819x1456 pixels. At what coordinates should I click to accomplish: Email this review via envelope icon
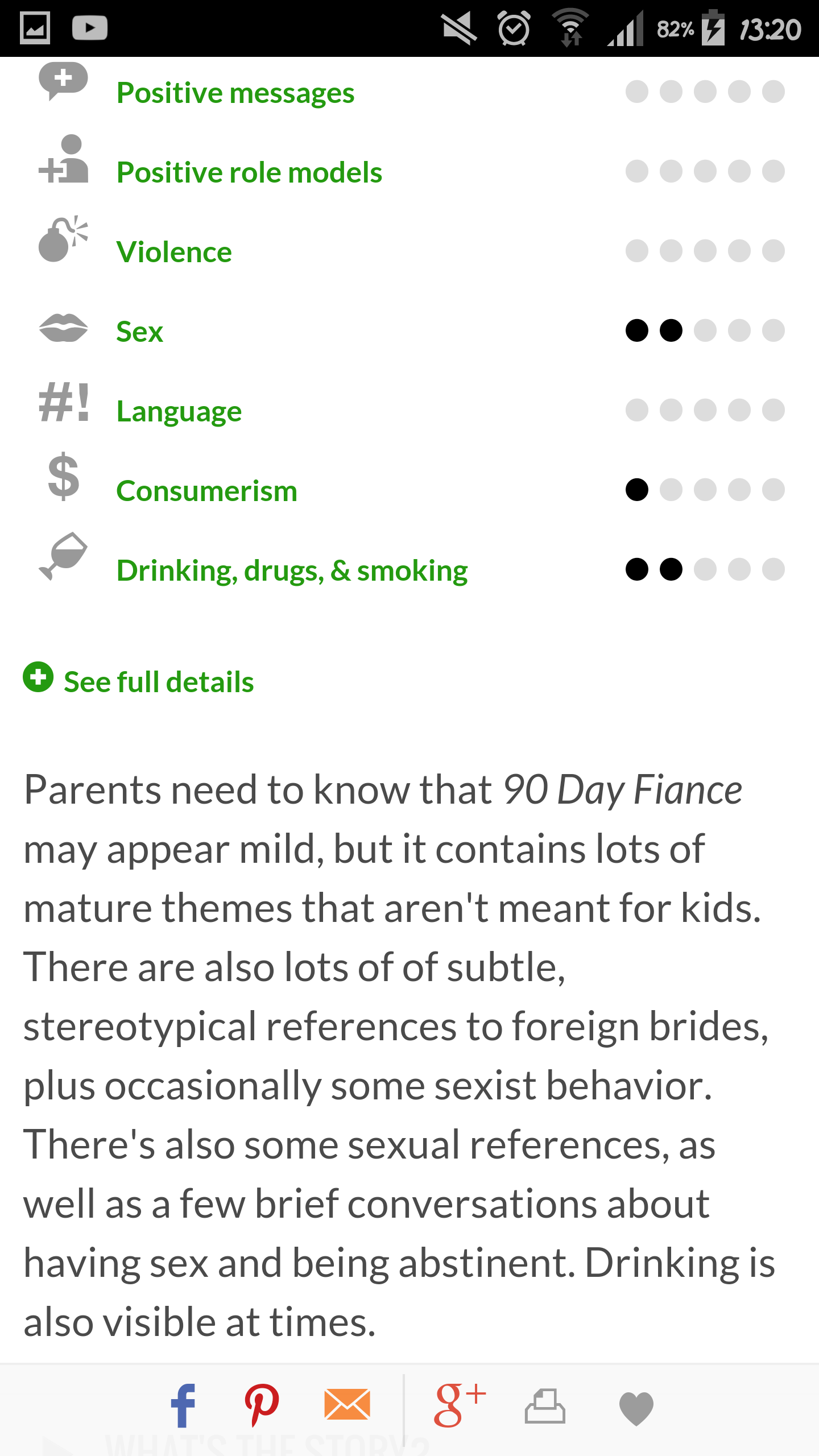pyautogui.click(x=347, y=1404)
